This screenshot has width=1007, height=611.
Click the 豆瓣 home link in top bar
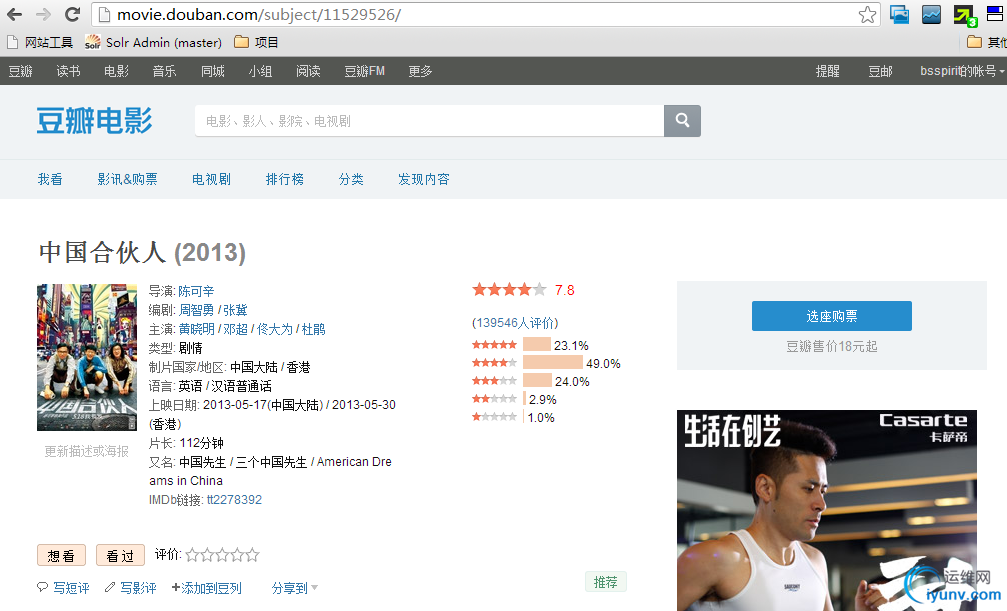click(21, 71)
